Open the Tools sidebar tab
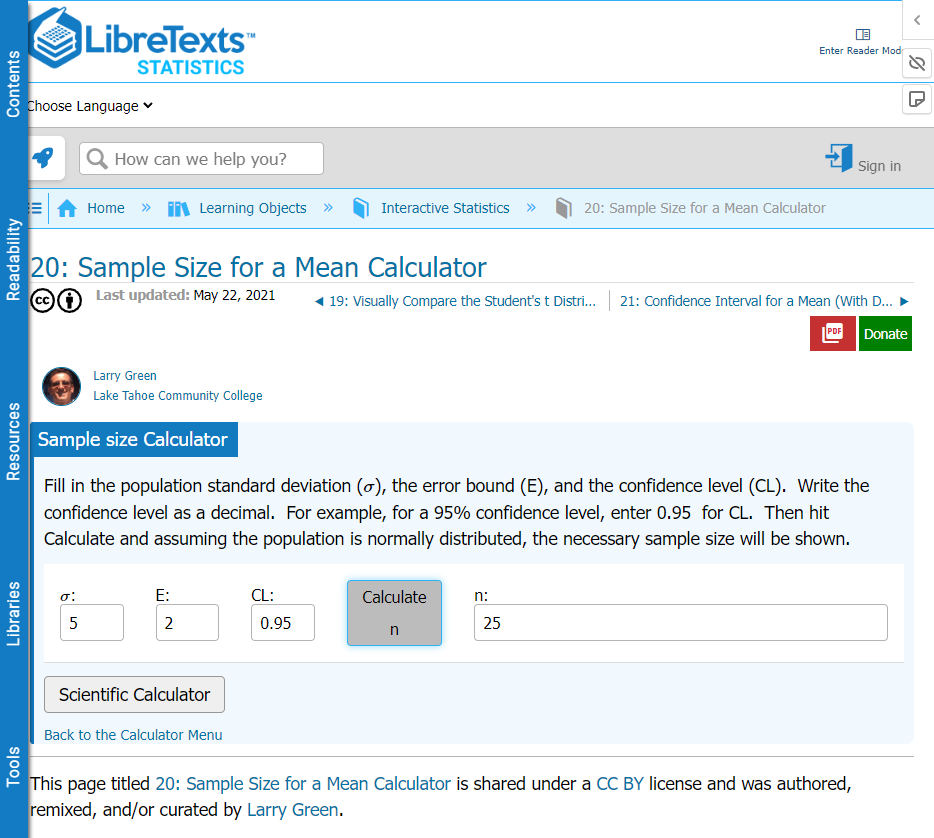 point(13,767)
